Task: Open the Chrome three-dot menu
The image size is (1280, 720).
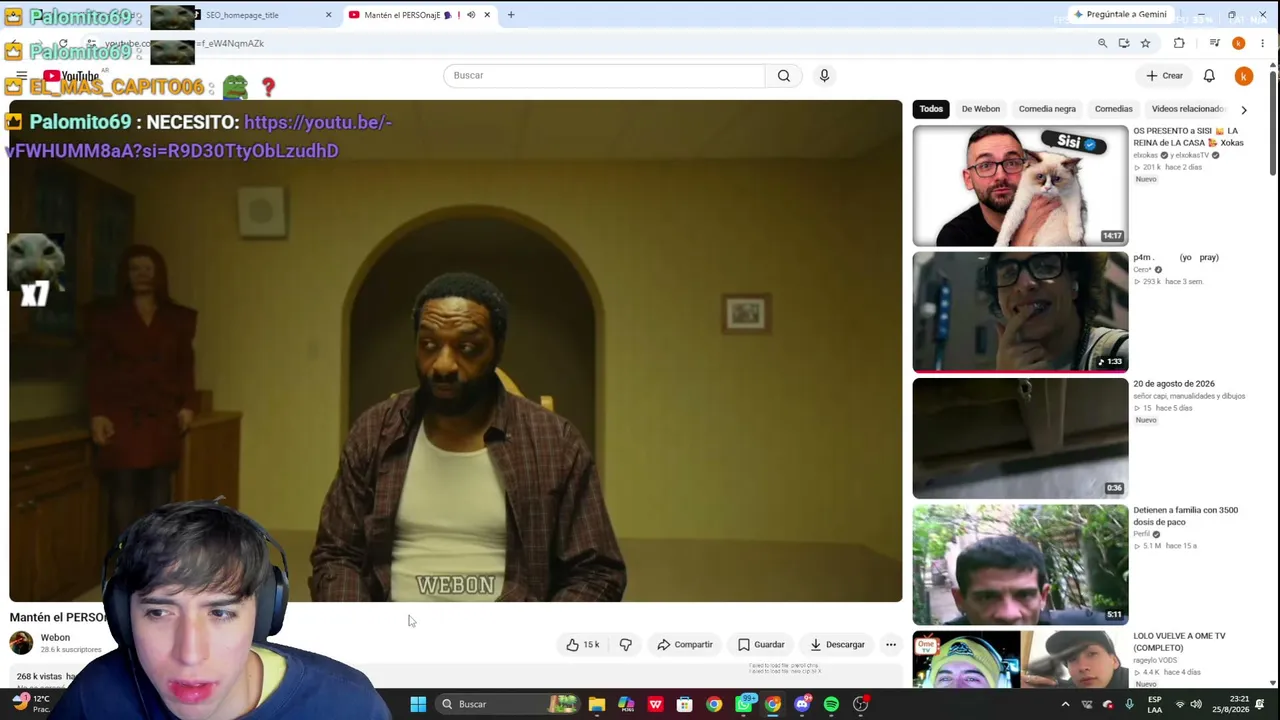Action: click(1263, 44)
